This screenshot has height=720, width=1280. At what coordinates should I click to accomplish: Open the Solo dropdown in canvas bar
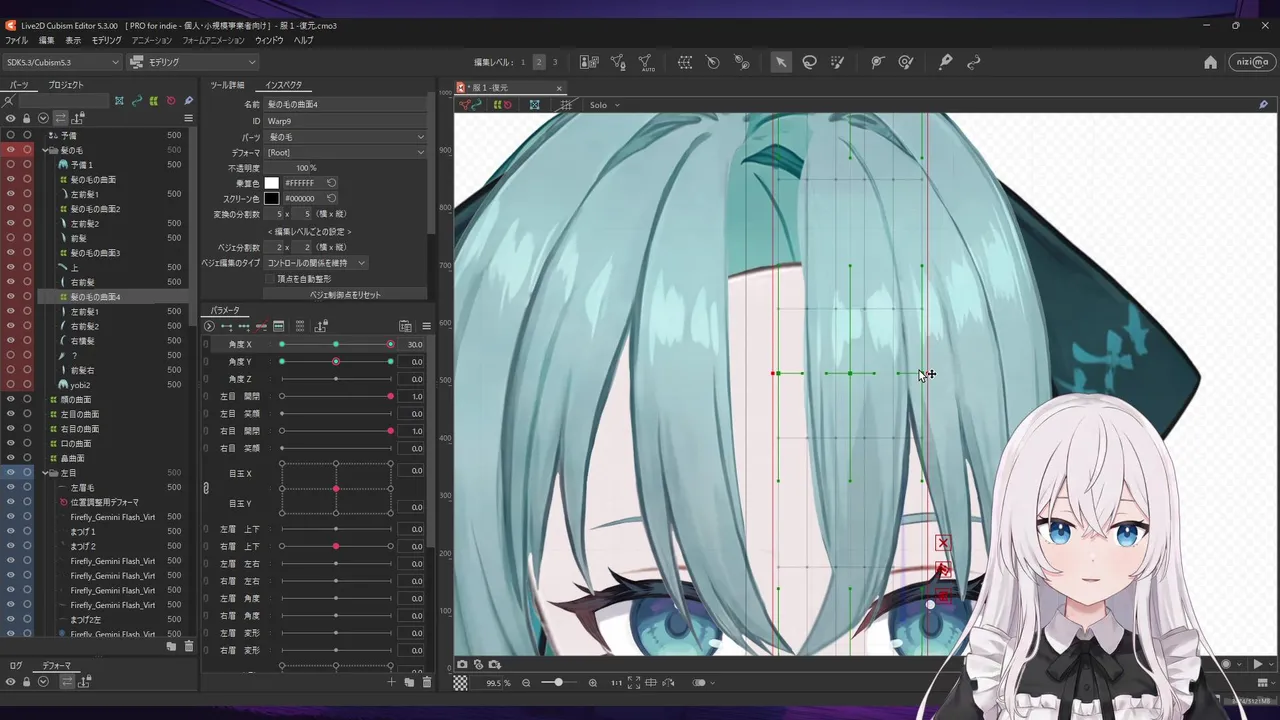coord(604,105)
